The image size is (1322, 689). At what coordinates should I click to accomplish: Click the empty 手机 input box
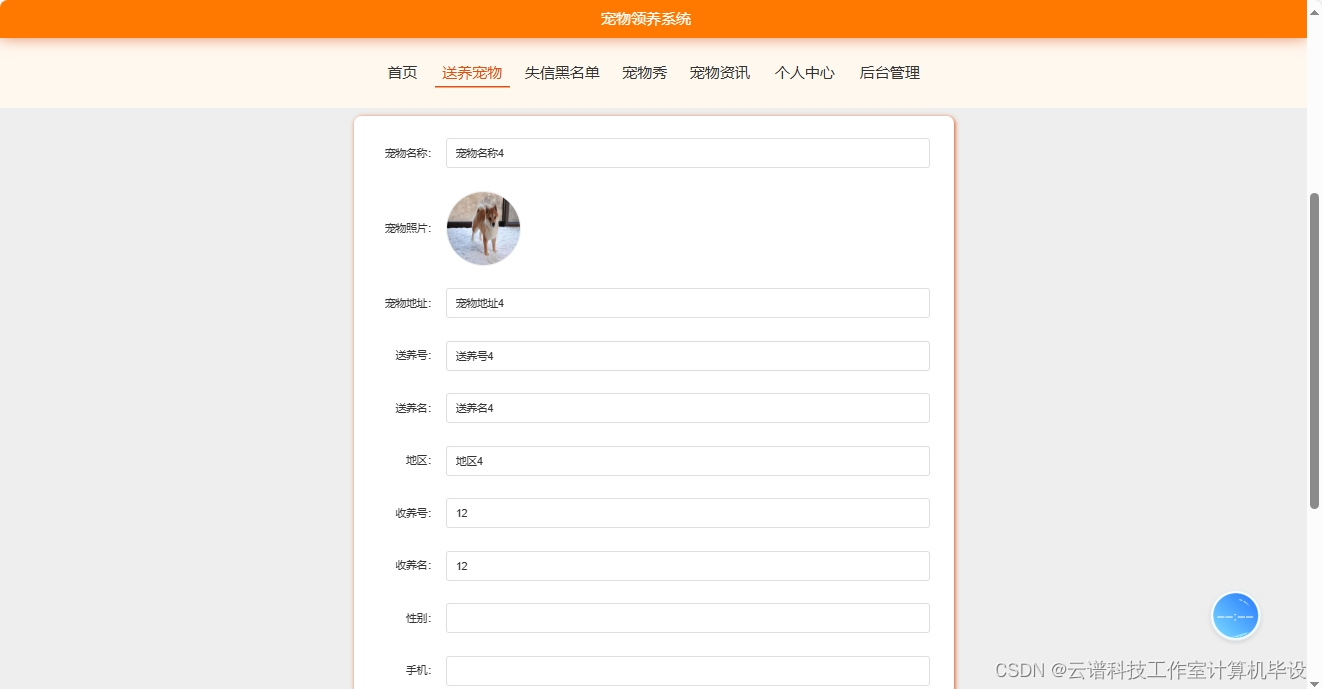click(x=687, y=670)
